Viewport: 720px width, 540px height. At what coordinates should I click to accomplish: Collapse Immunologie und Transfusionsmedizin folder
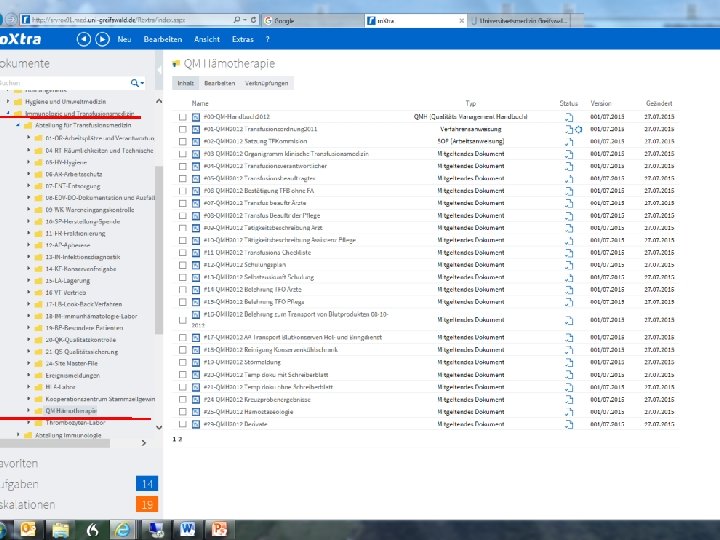[x=8, y=113]
